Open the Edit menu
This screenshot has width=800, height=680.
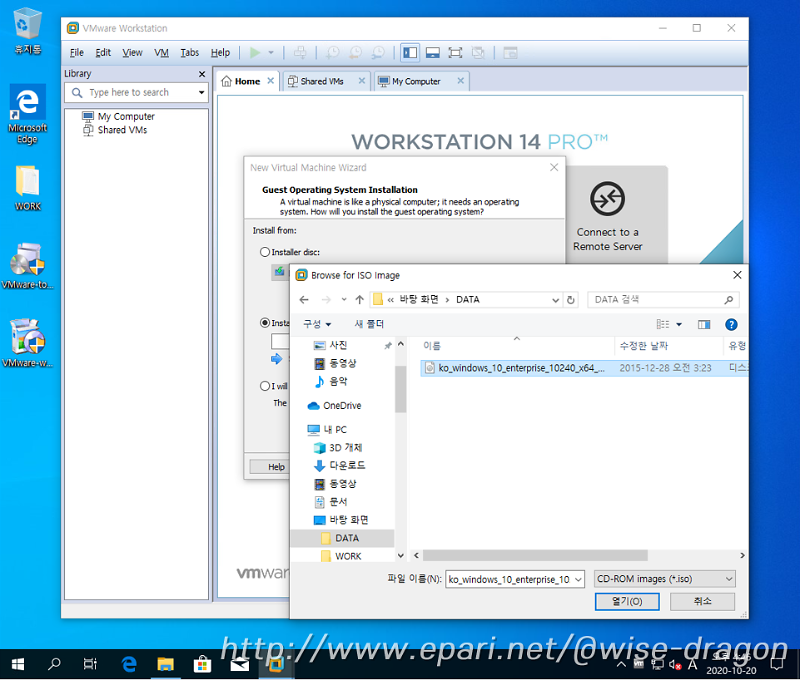(x=103, y=53)
